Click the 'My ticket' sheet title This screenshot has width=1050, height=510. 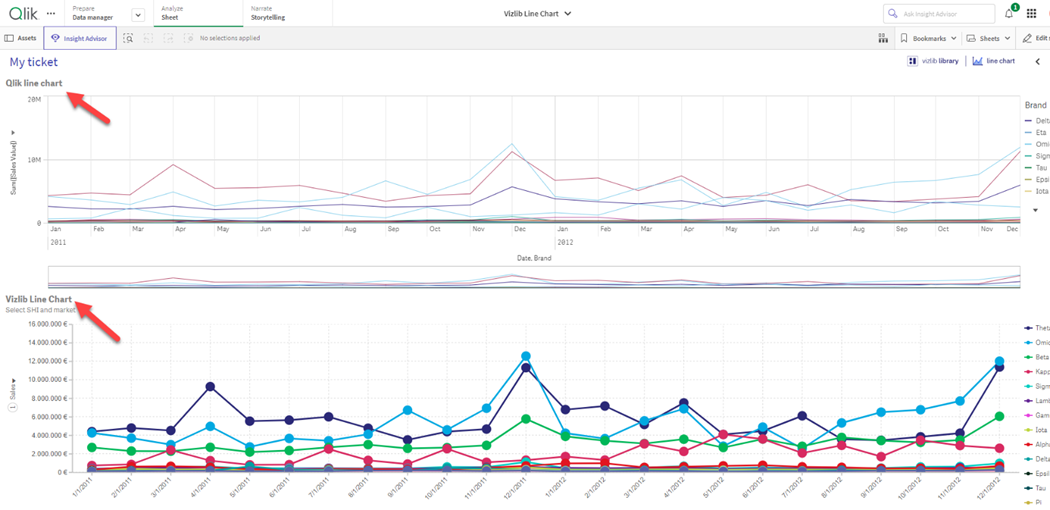coord(33,62)
